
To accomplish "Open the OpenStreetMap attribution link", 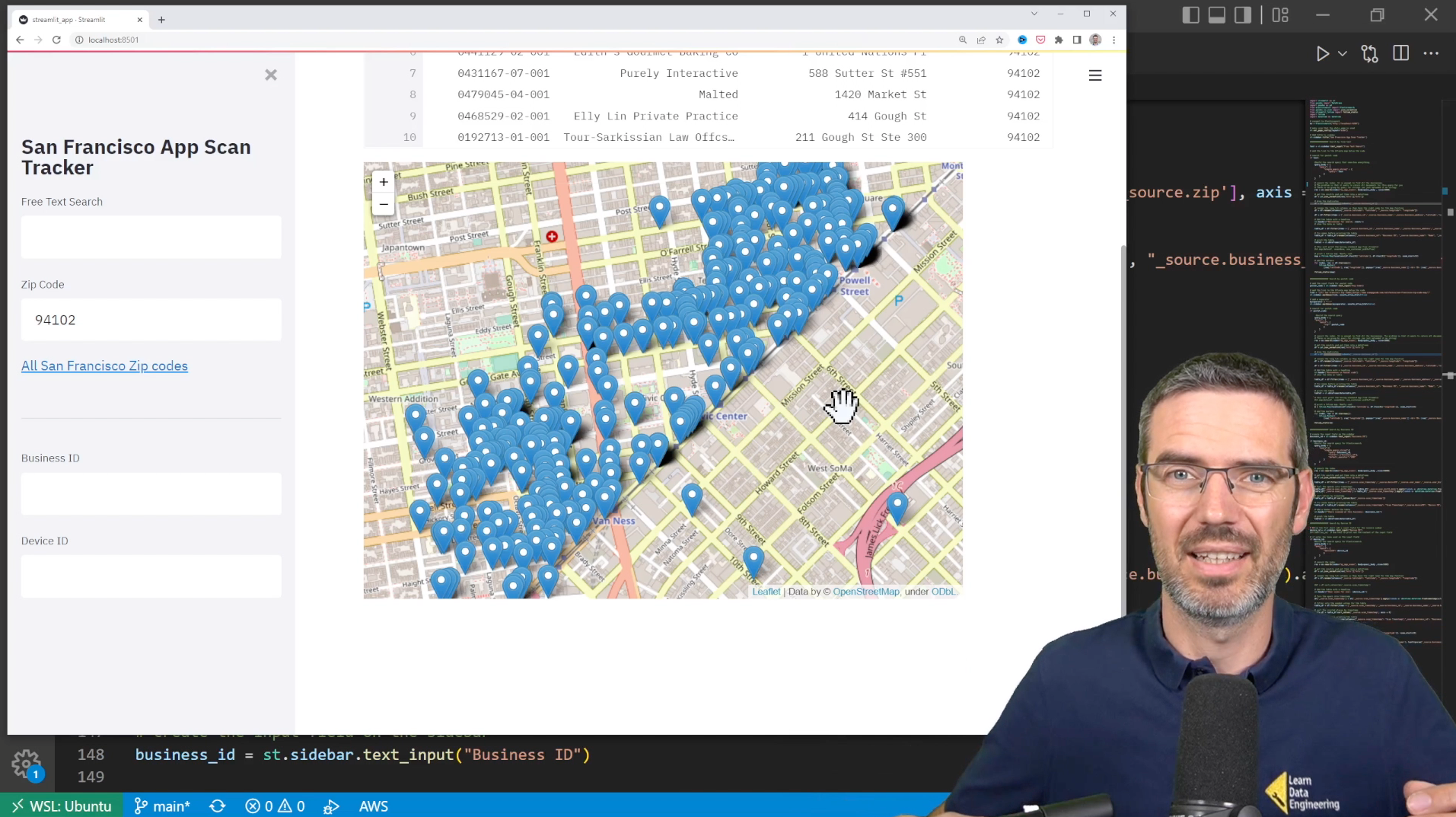I will pyautogui.click(x=866, y=592).
